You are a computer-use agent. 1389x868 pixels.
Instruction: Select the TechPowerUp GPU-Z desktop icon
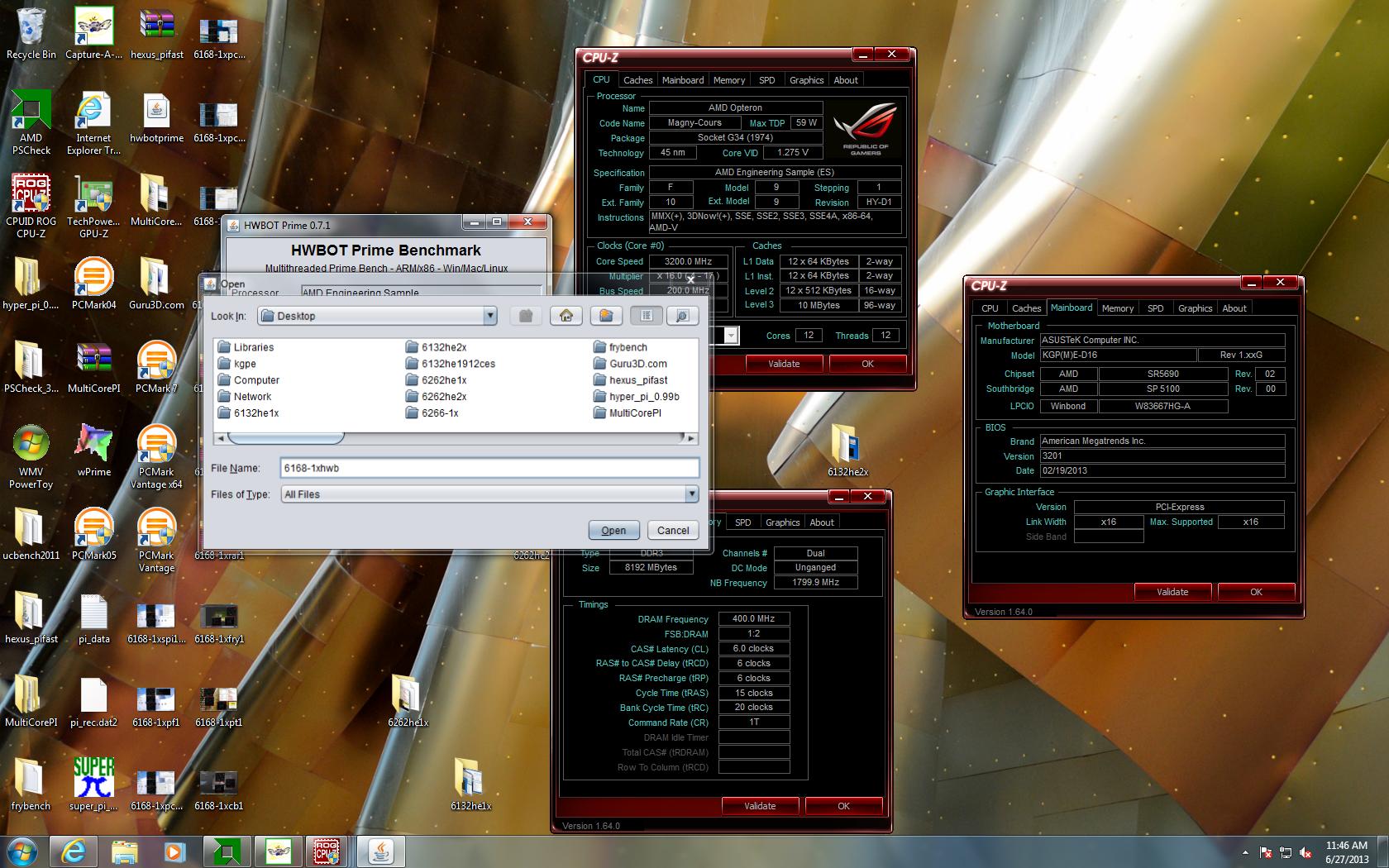click(93, 205)
